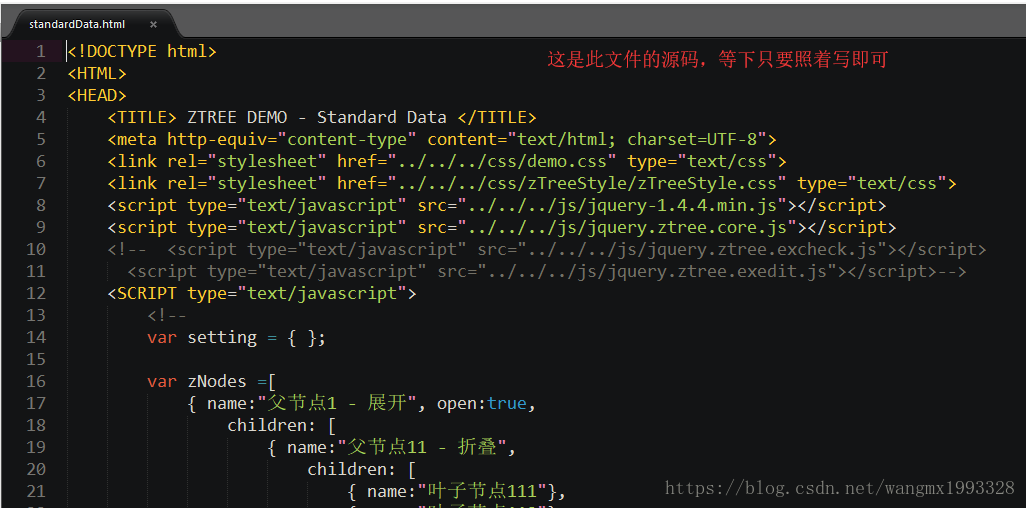This screenshot has height=508, width=1026.
Task: Click line number 12 in gutter
Action: [36, 293]
